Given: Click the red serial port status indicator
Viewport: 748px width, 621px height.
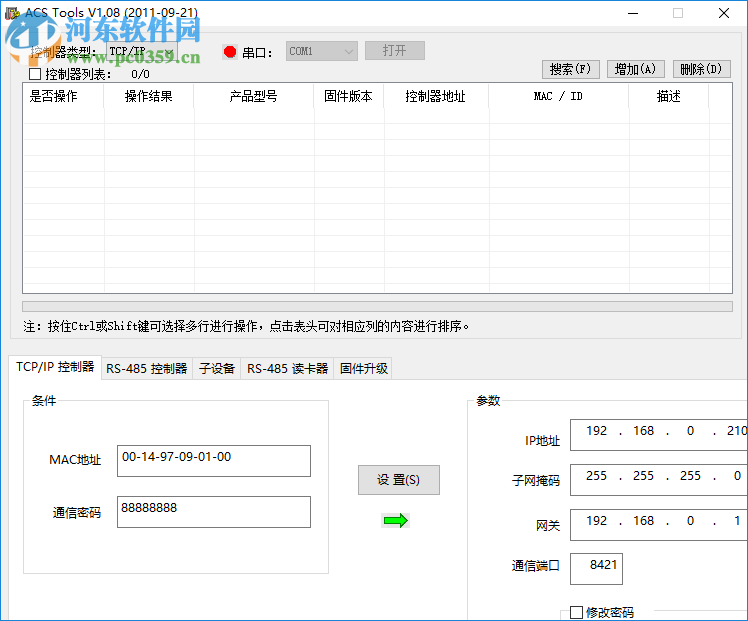Looking at the screenshot, I should pos(230,52).
